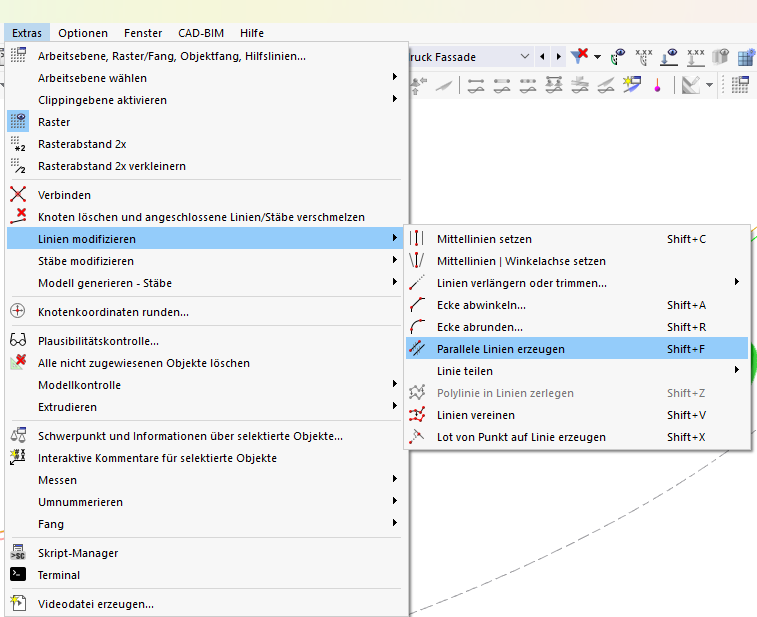Viewport: 757px width, 617px height.
Task: Click the Rasterabstand 2x icon
Action: click(x=18, y=143)
